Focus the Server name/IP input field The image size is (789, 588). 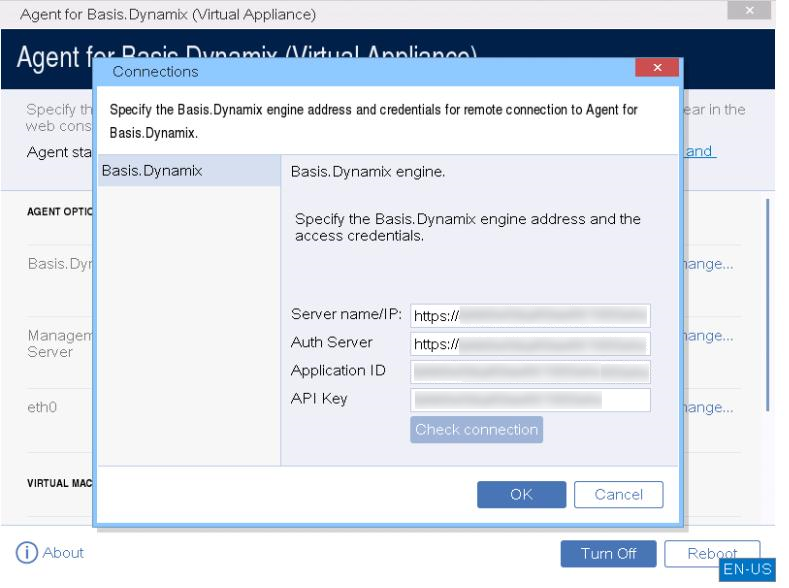[x=530, y=316]
